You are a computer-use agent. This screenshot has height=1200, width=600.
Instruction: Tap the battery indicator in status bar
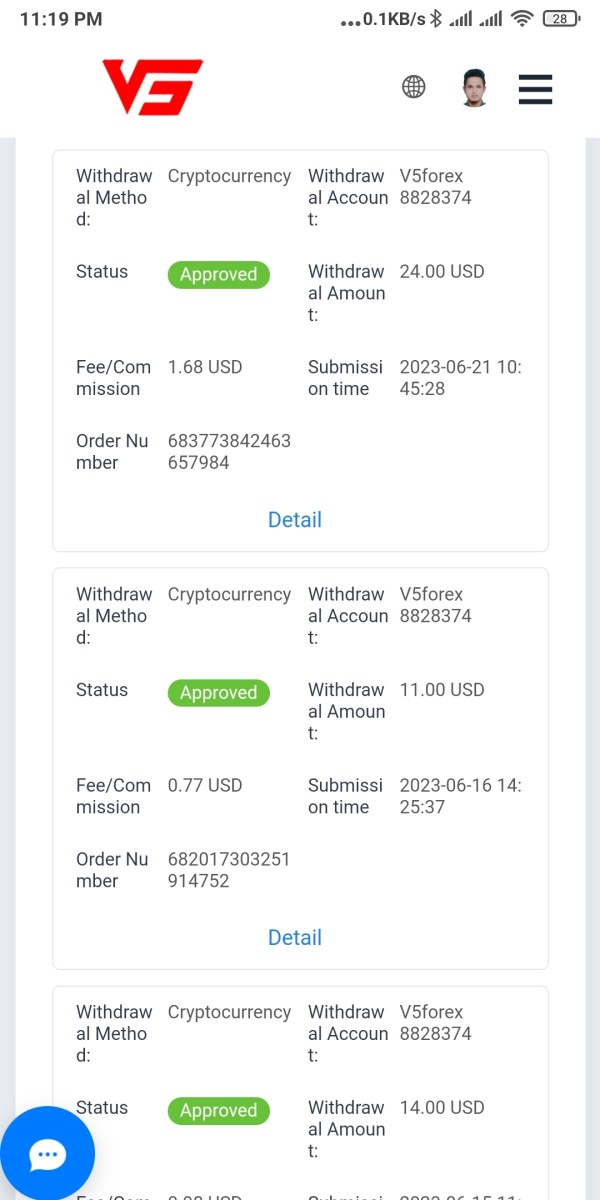tap(561, 18)
